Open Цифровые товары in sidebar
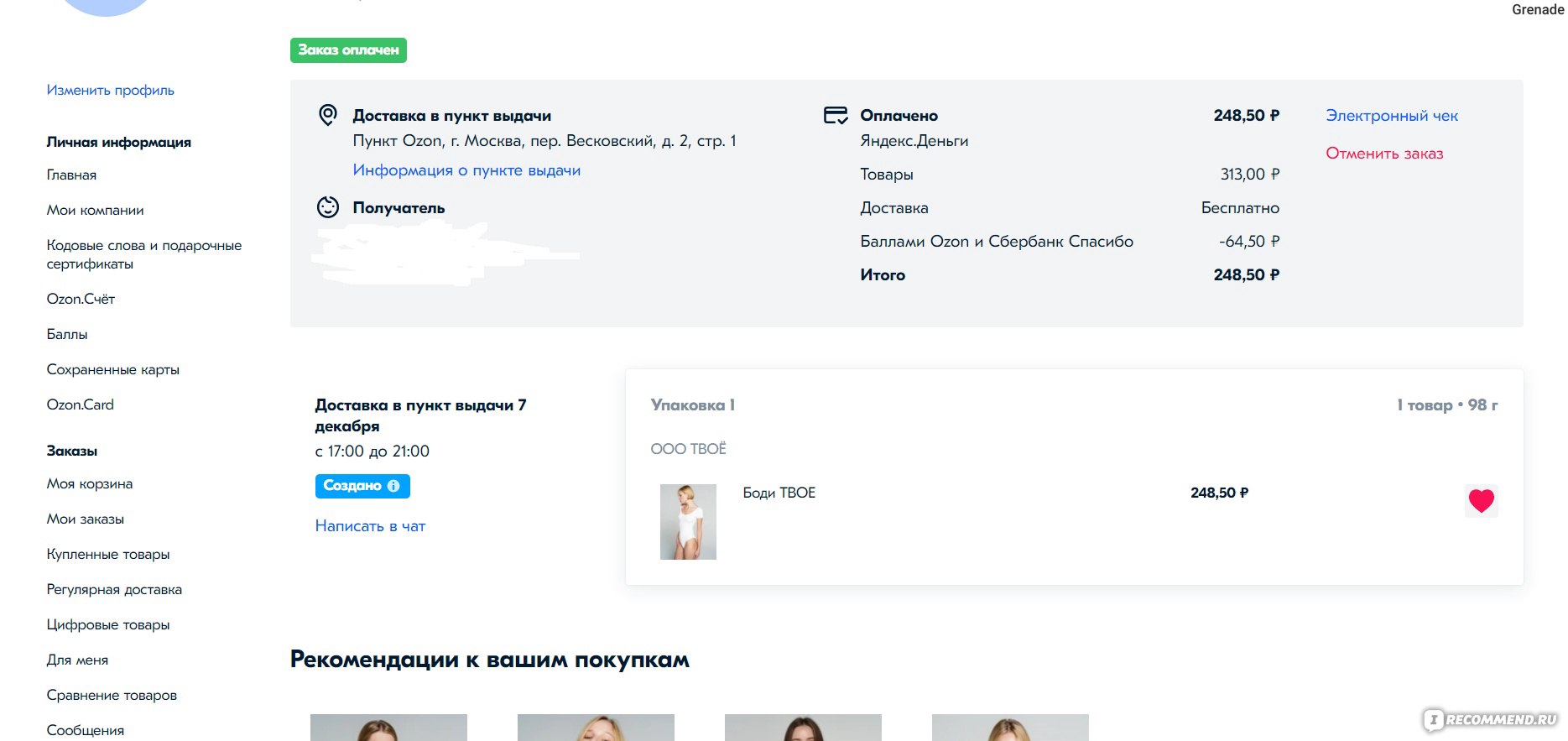This screenshot has height=741, width=1568. (x=108, y=625)
